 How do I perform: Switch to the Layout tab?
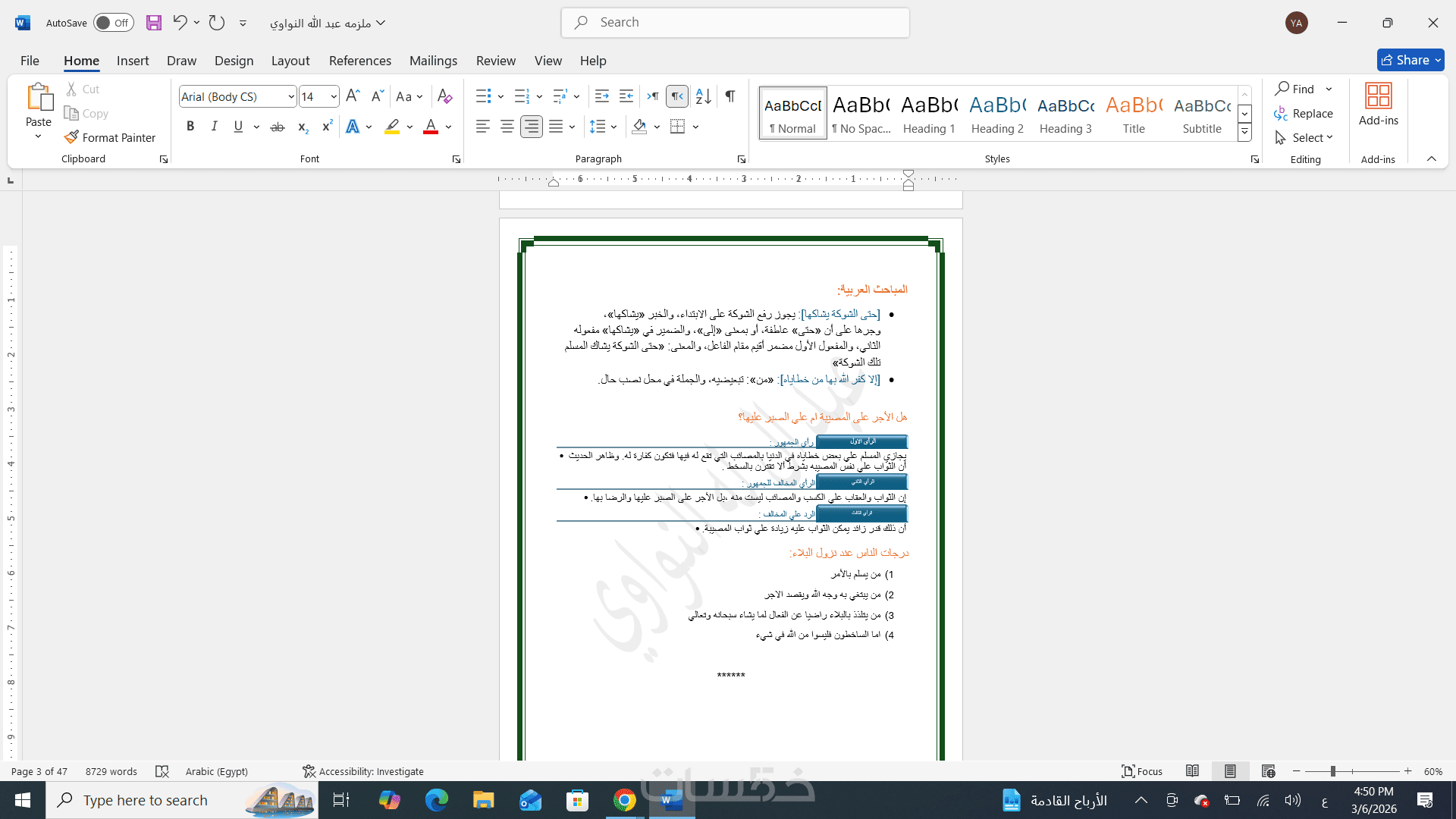tap(290, 61)
